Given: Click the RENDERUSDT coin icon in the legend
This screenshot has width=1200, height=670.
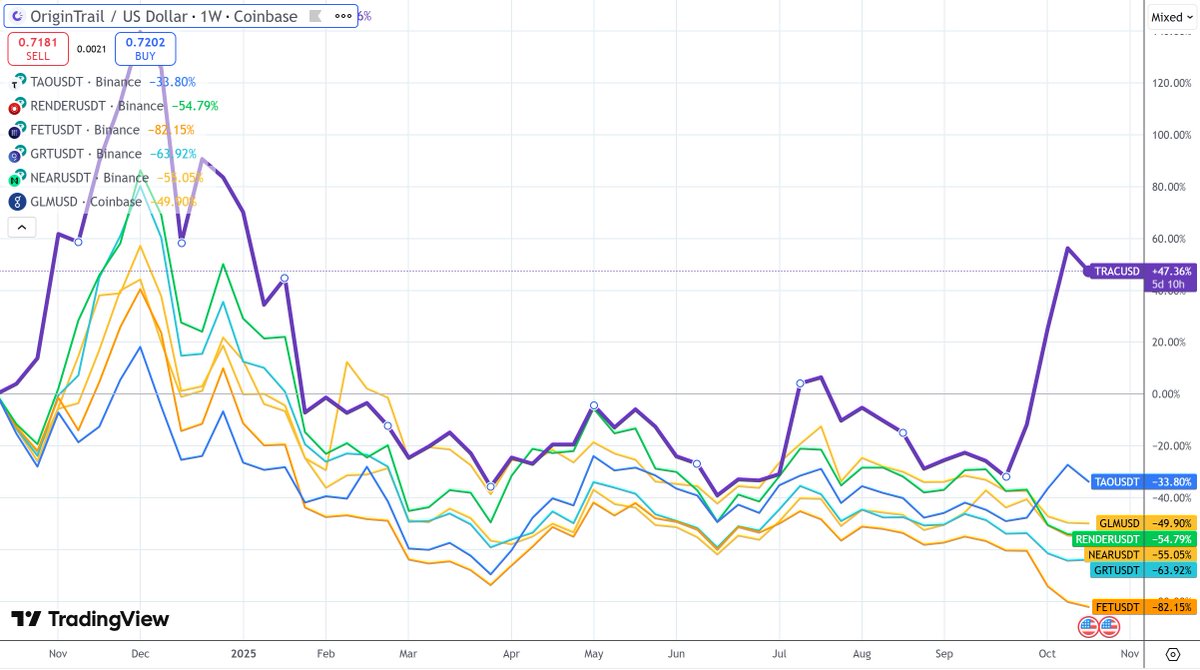Looking at the screenshot, I should pos(17,106).
